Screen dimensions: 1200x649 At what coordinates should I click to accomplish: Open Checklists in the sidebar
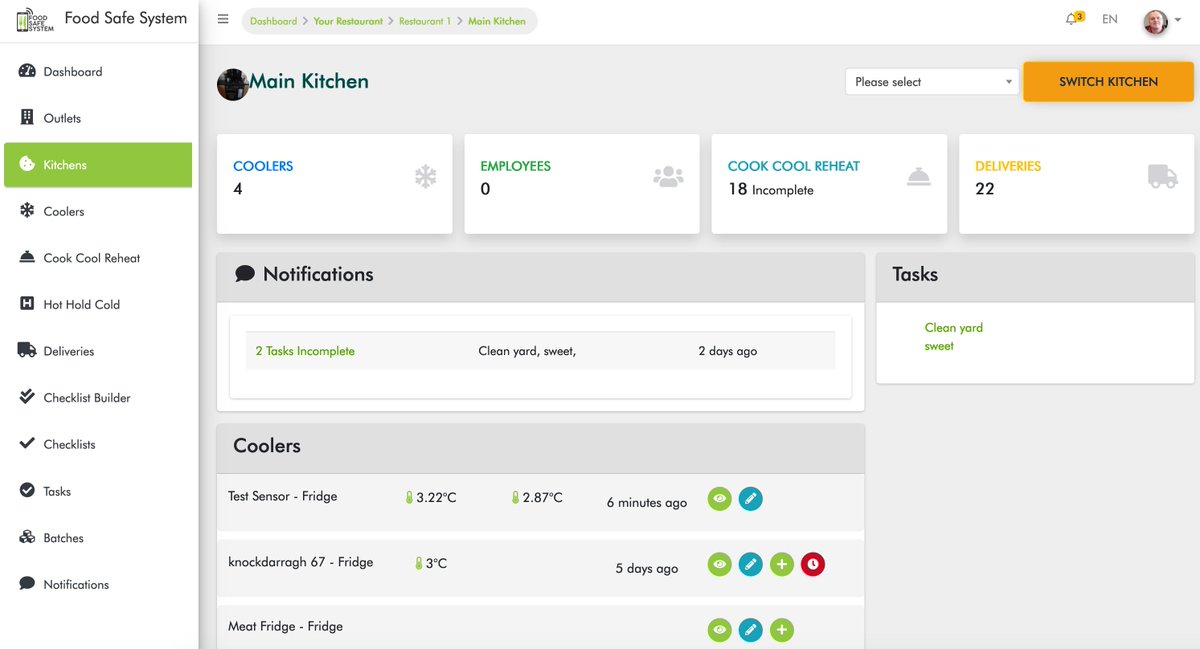98,444
